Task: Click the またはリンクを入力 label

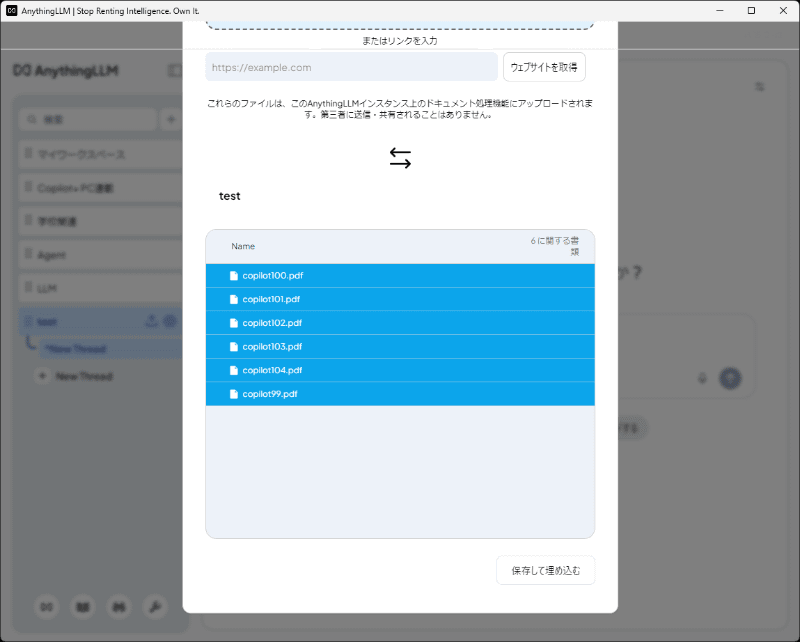Action: coord(400,41)
